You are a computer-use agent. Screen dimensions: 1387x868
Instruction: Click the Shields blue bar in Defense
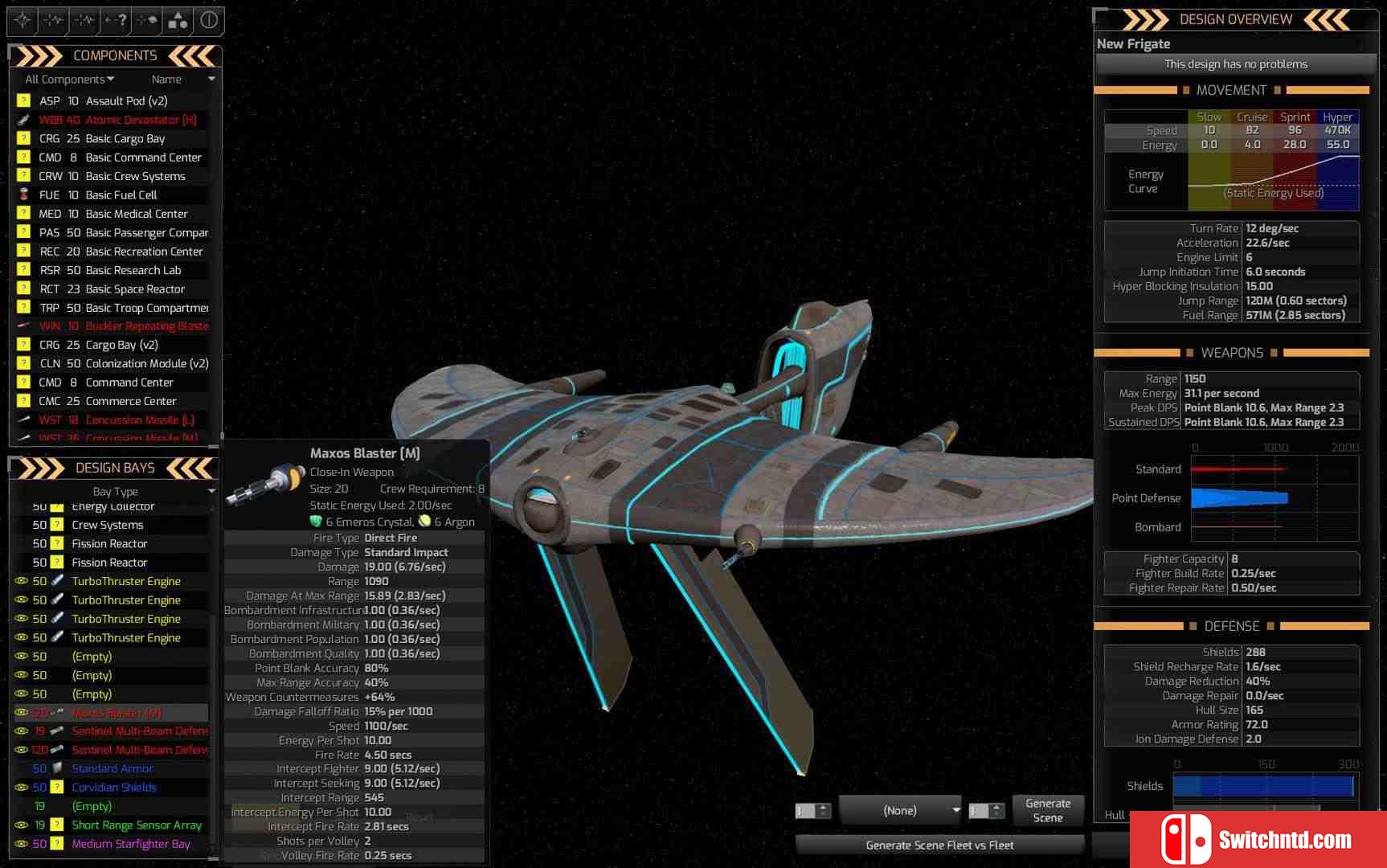(x=1263, y=786)
